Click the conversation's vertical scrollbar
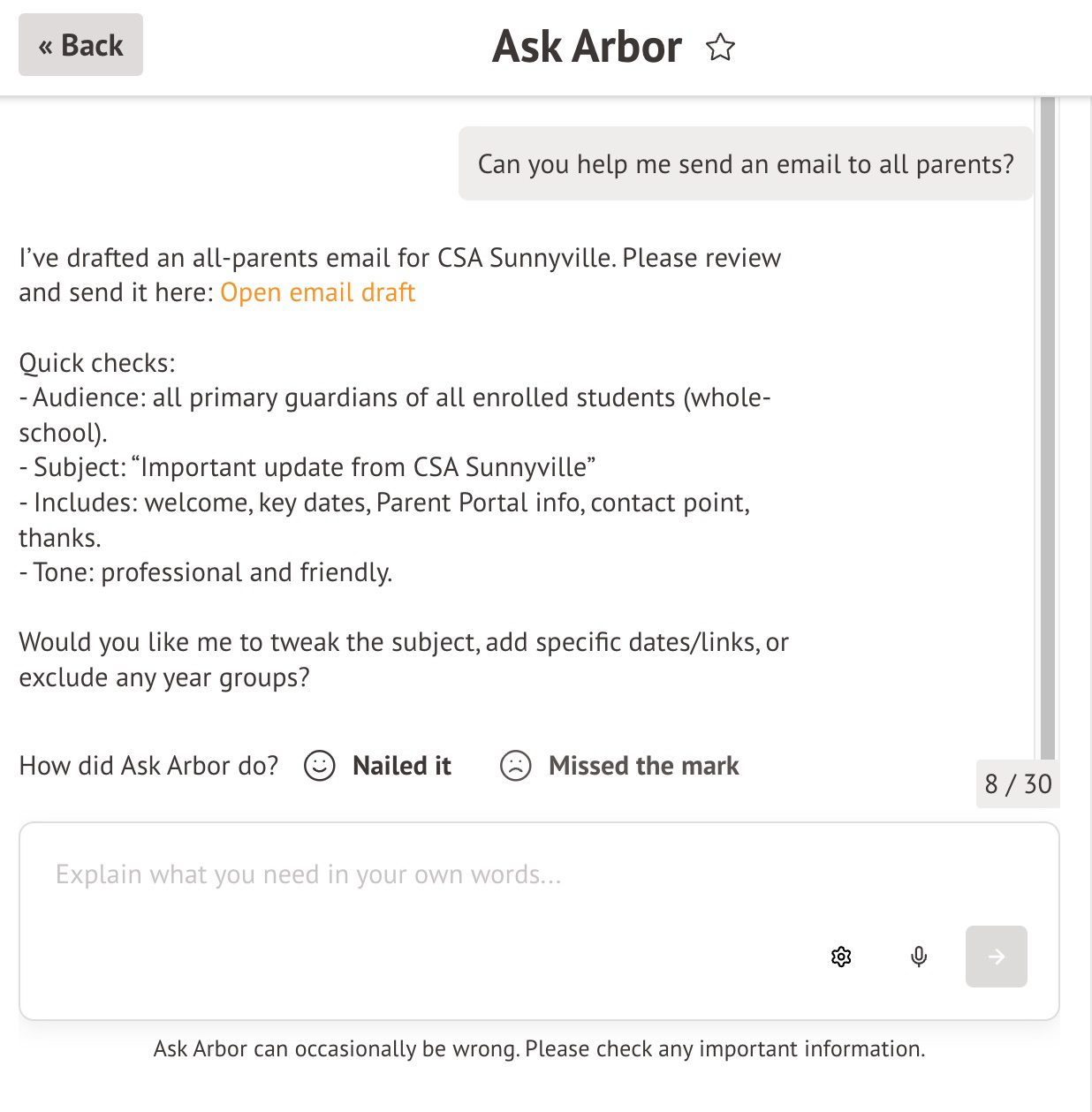The width and height of the screenshot is (1092, 1112). pyautogui.click(x=1048, y=424)
